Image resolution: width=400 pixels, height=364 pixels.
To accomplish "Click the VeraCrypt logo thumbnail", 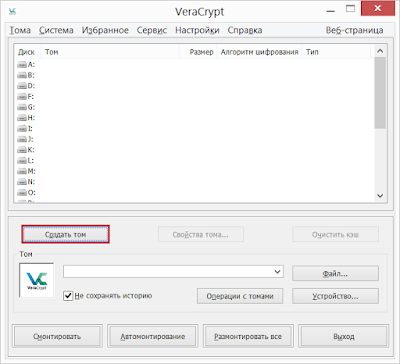I will (37, 280).
